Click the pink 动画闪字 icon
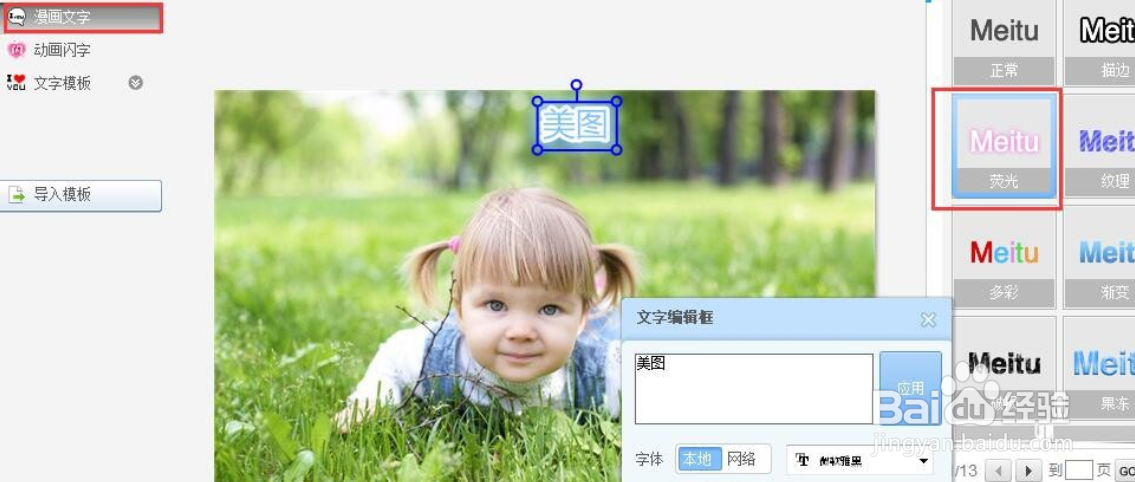The width and height of the screenshot is (1135, 482). coord(16,50)
